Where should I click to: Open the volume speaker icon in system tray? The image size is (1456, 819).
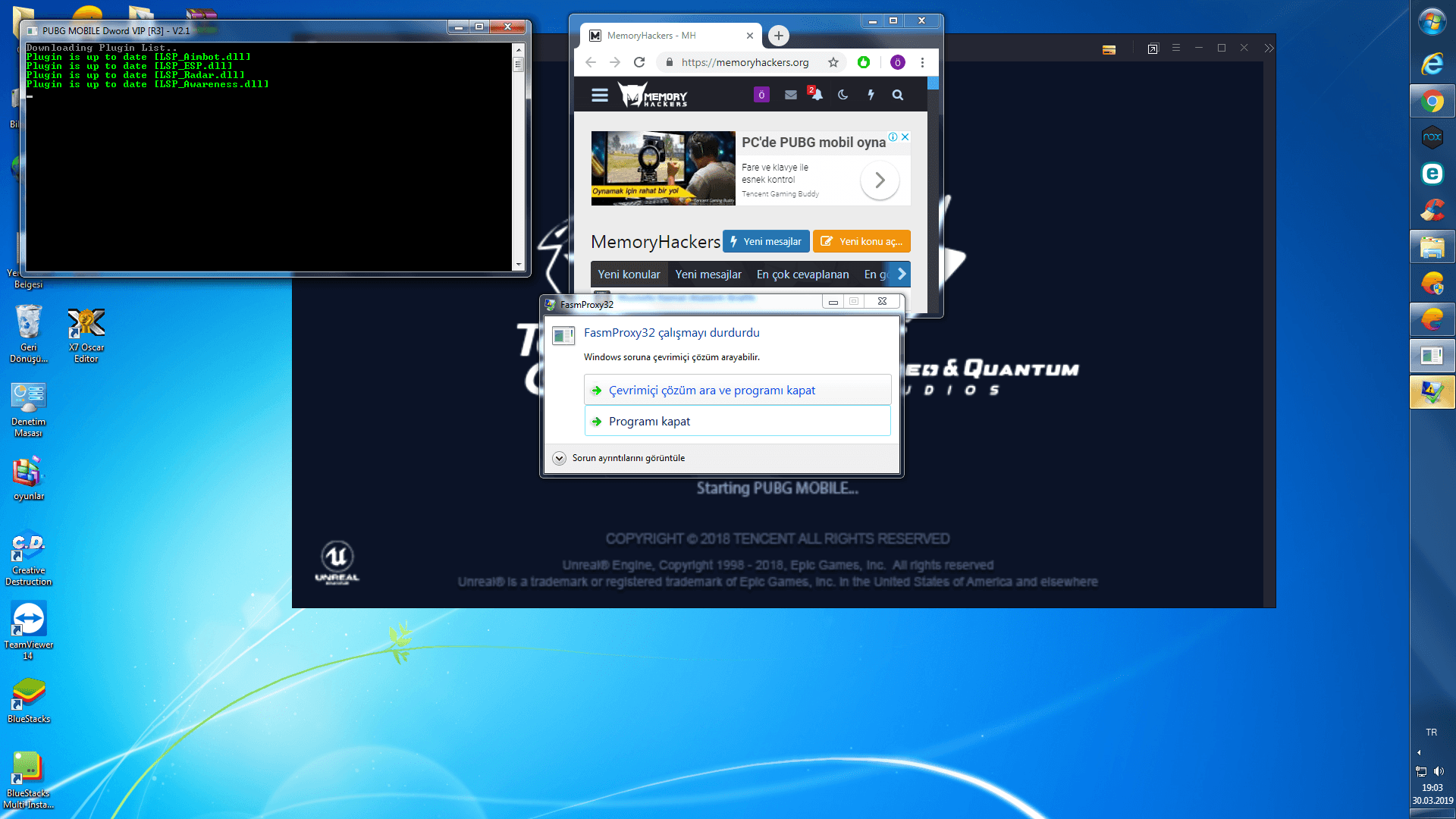(x=1439, y=771)
